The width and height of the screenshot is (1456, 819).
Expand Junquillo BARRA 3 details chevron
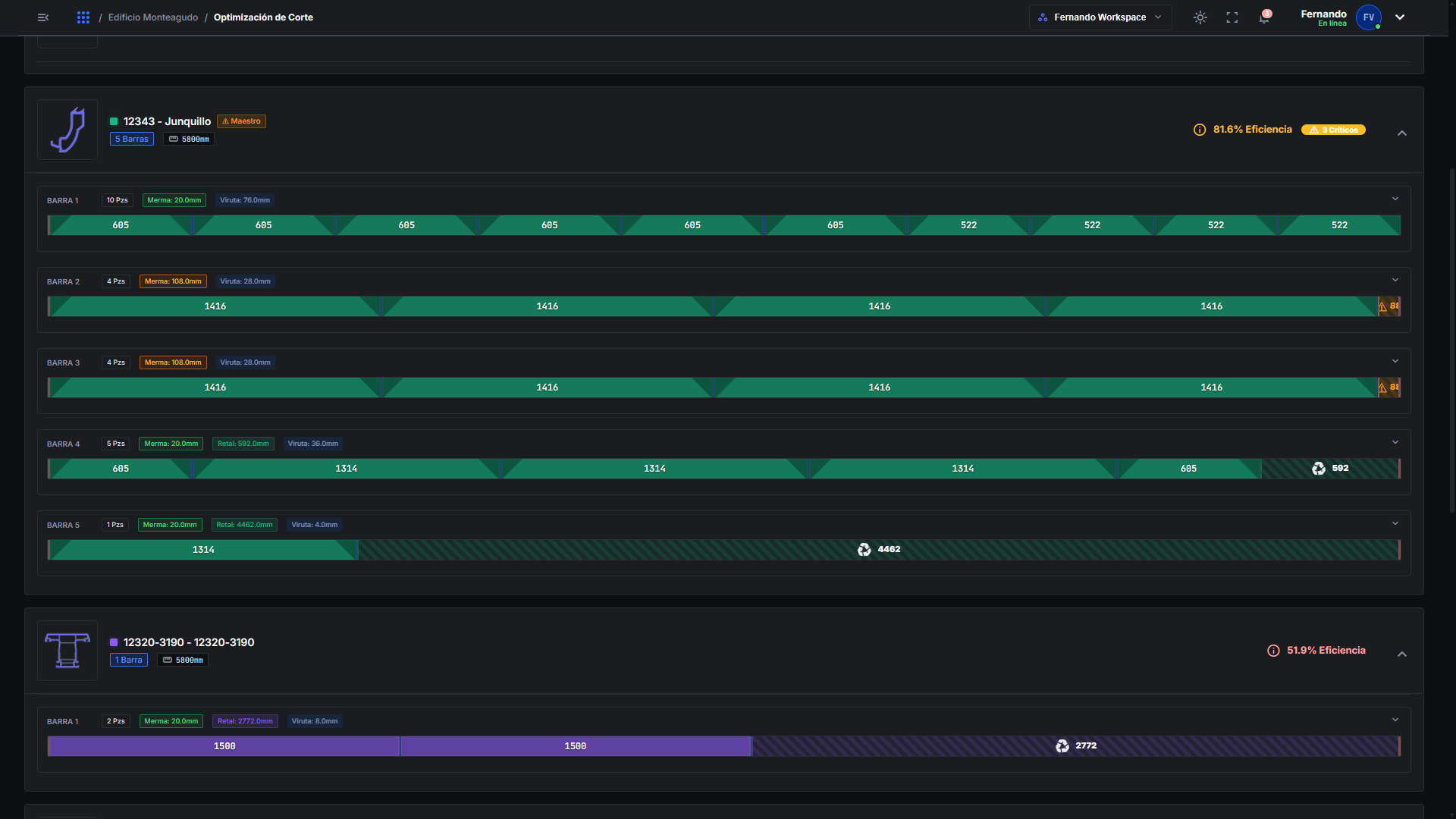1395,361
